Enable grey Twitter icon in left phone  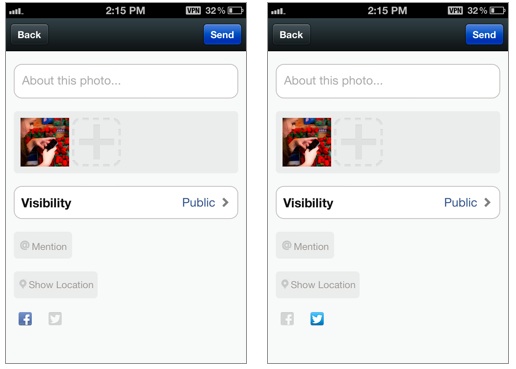click(55, 319)
